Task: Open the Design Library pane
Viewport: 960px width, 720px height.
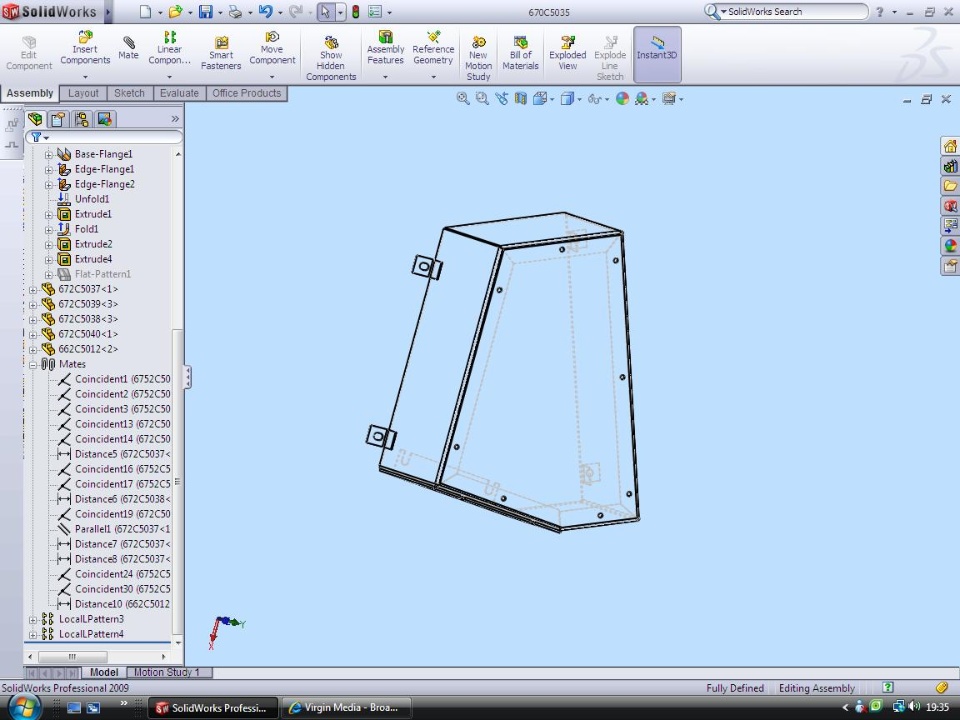Action: [x=950, y=166]
